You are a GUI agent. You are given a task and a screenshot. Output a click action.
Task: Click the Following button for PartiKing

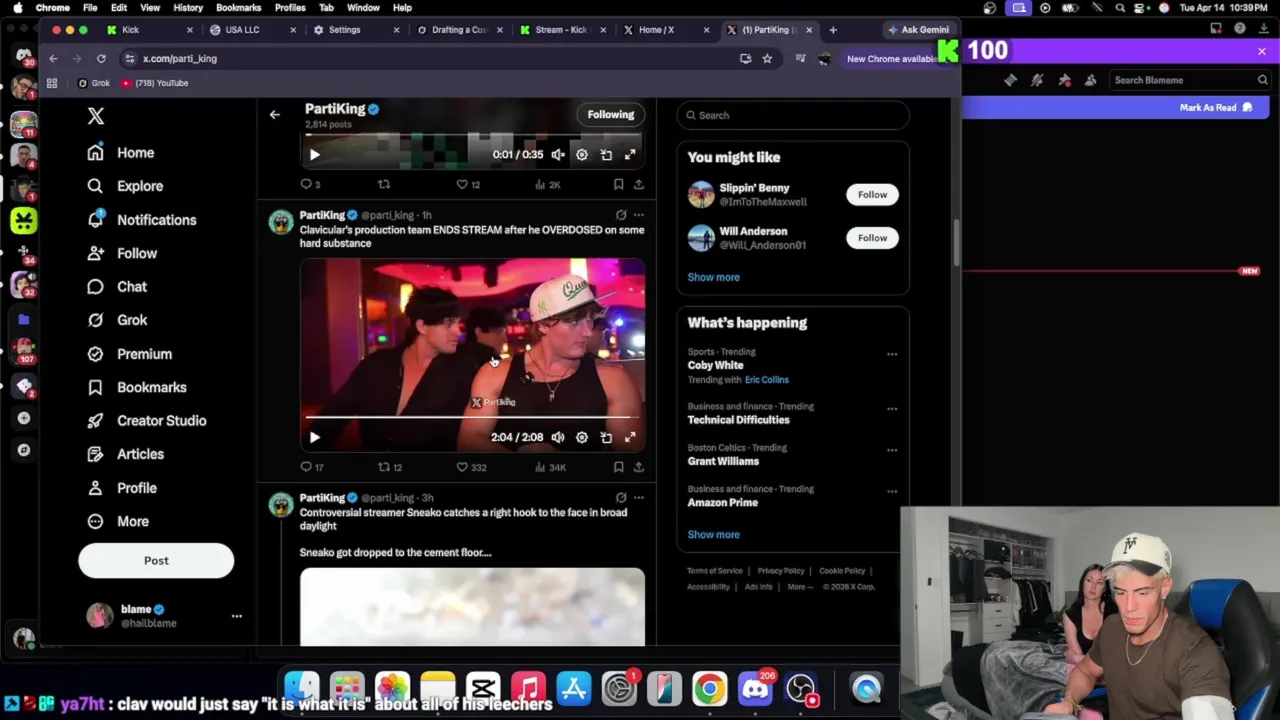[x=610, y=114]
